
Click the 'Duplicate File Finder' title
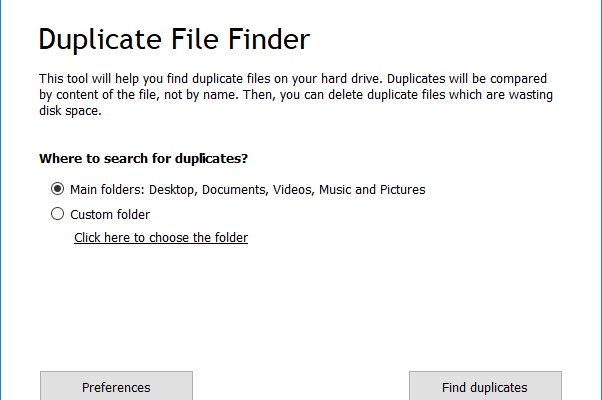click(x=174, y=40)
